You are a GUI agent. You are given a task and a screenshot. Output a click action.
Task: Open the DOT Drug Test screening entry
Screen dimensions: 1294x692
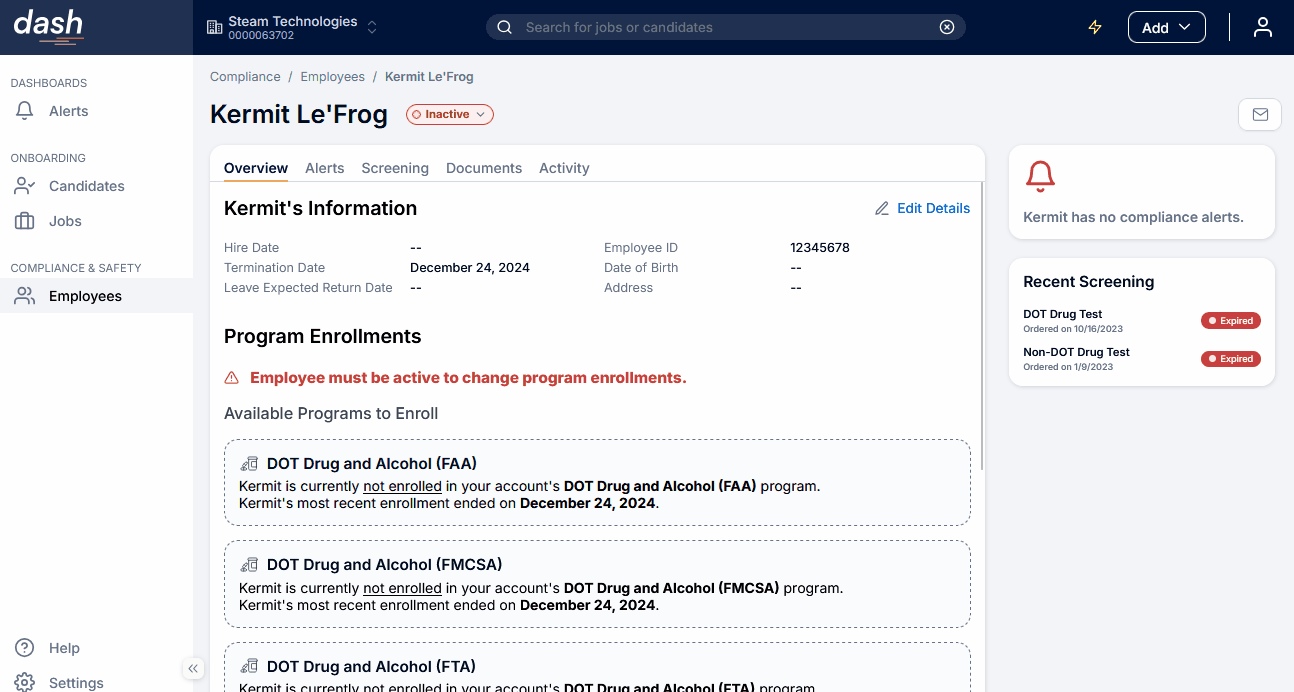pos(1063,314)
